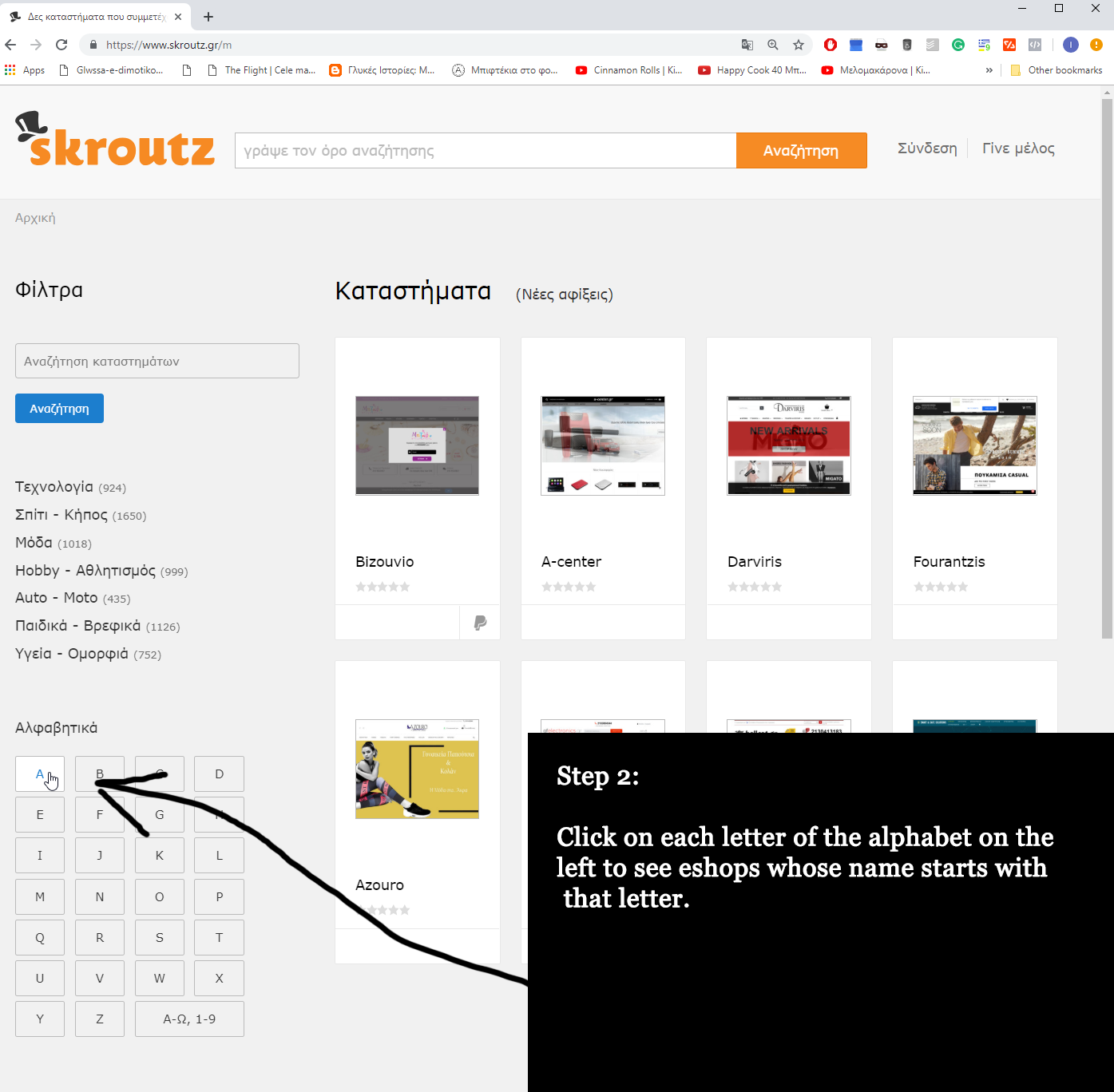This screenshot has width=1114, height=1092.
Task: Click the Fourantzis shop name
Action: tap(949, 562)
